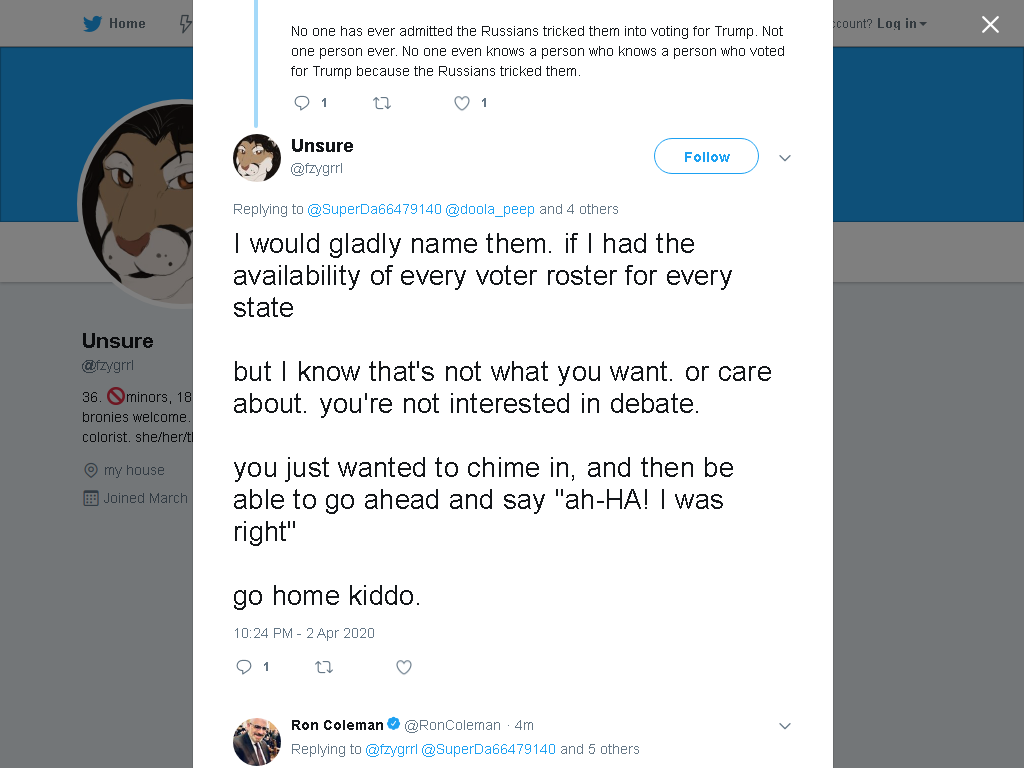The image size is (1024, 768).
Task: Open the @doola_peep mention link
Action: coord(490,209)
